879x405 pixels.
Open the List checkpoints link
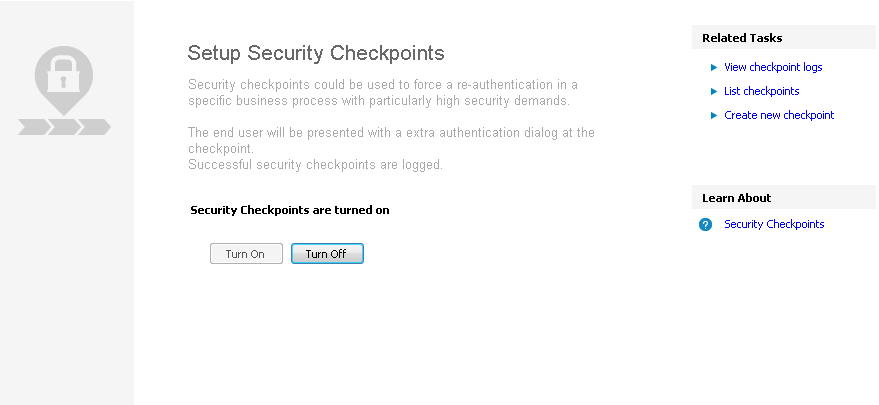tap(761, 91)
